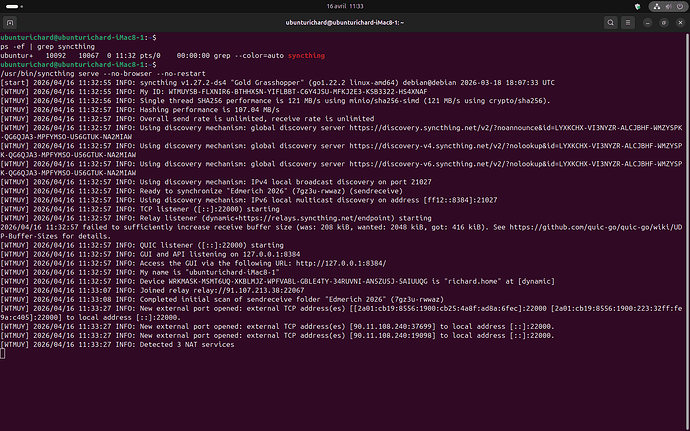Click "Edmerich 2026" in Ready to synchronize line
This screenshot has width=690, height=431.
(259, 191)
